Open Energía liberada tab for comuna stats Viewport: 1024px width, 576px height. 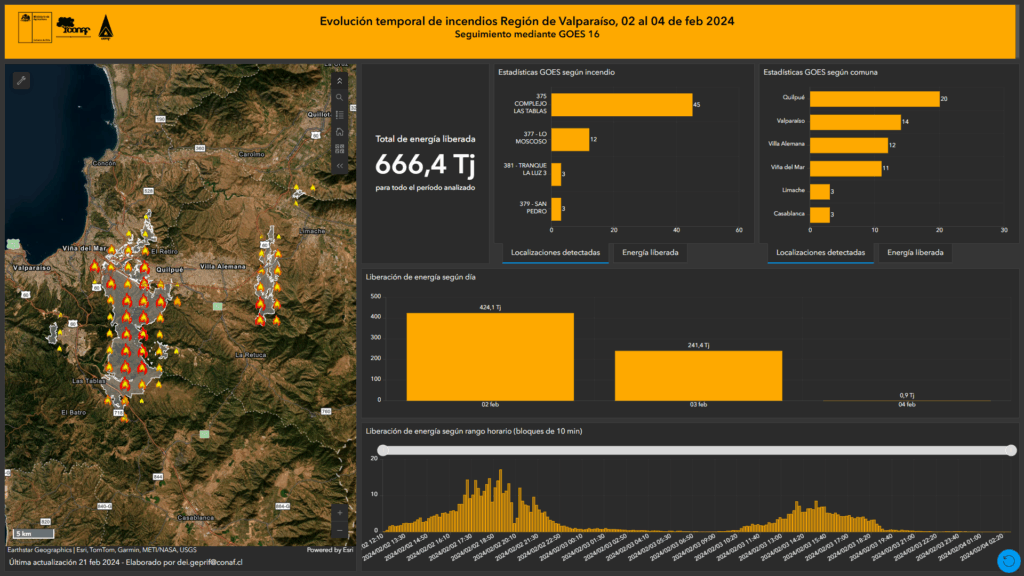tap(915, 253)
